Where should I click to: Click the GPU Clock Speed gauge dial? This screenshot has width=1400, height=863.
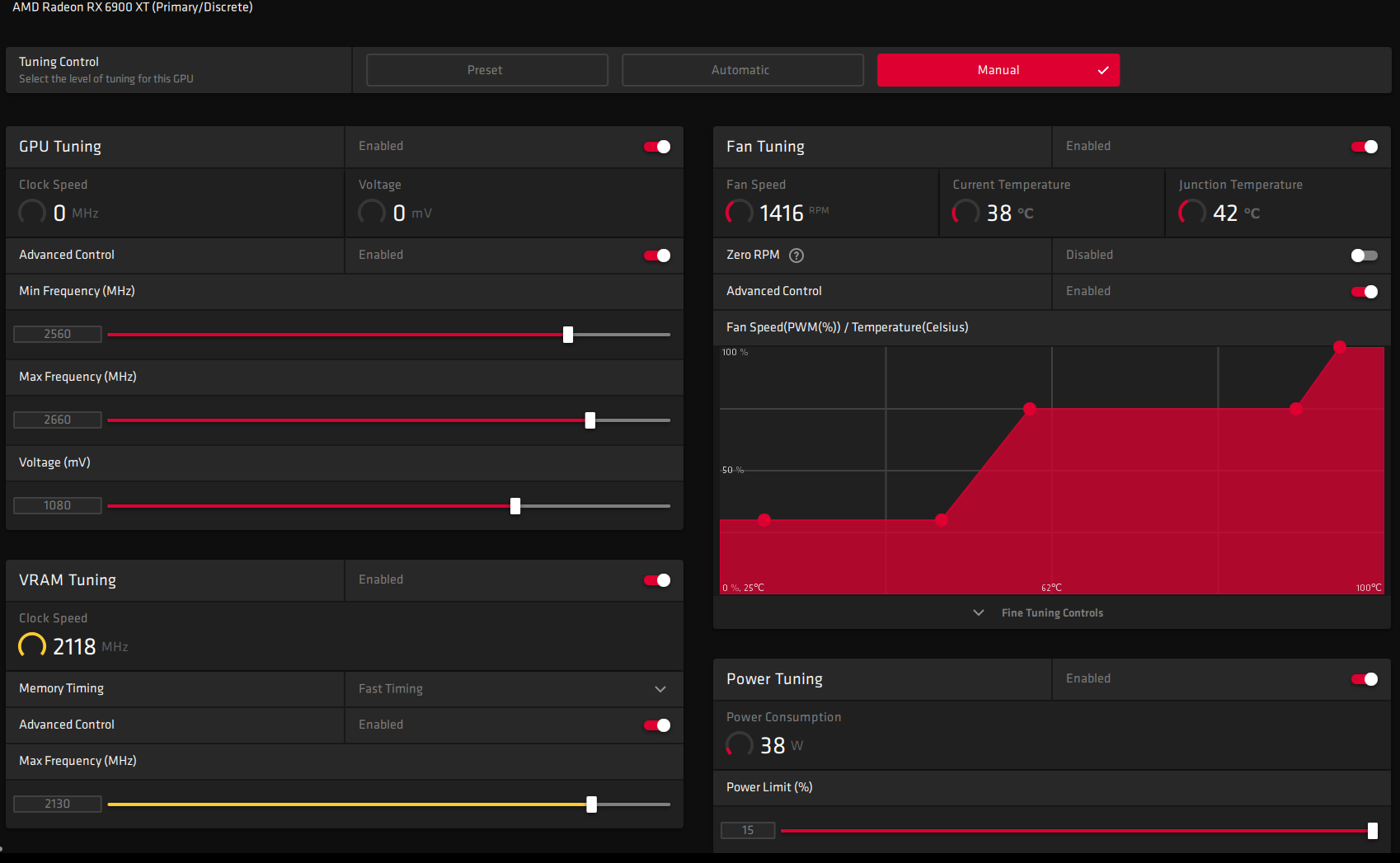[x=32, y=213]
